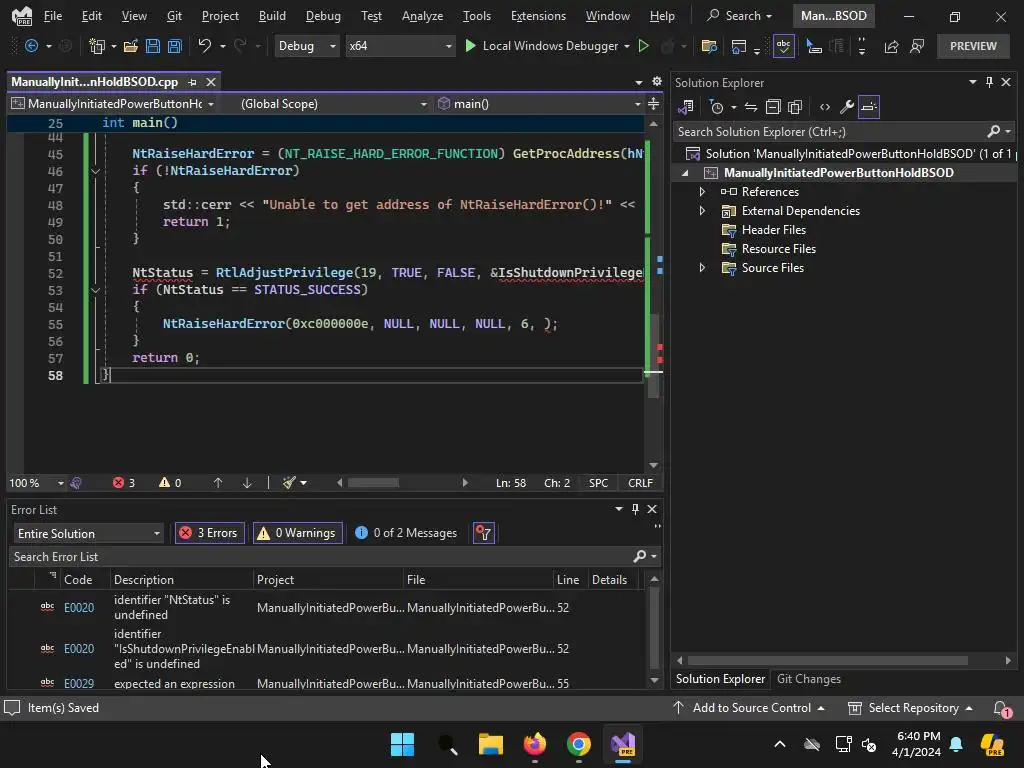
Task: Open the Send Feedback icon
Action: click(917, 46)
